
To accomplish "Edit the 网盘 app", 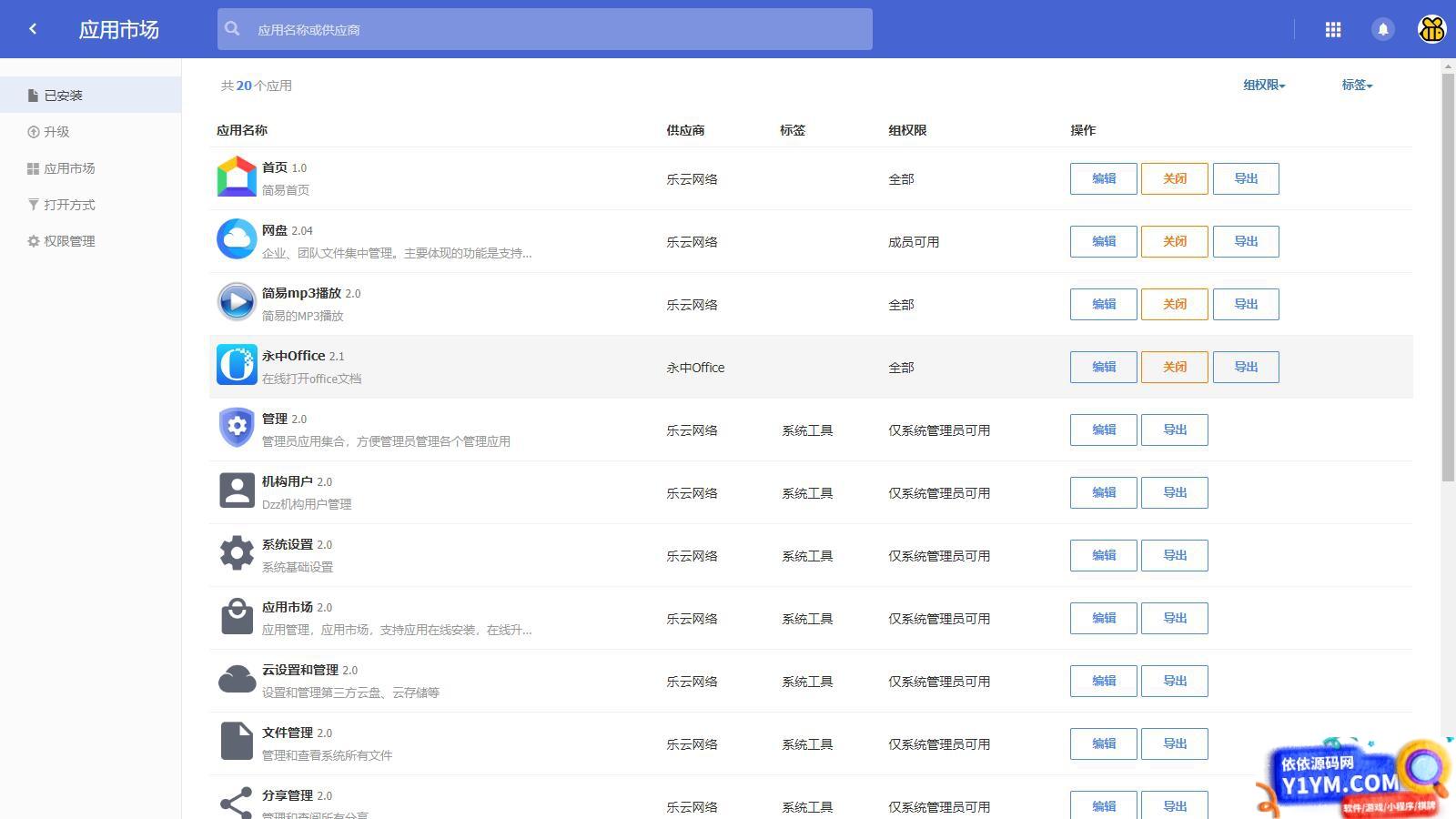I will [x=1104, y=241].
